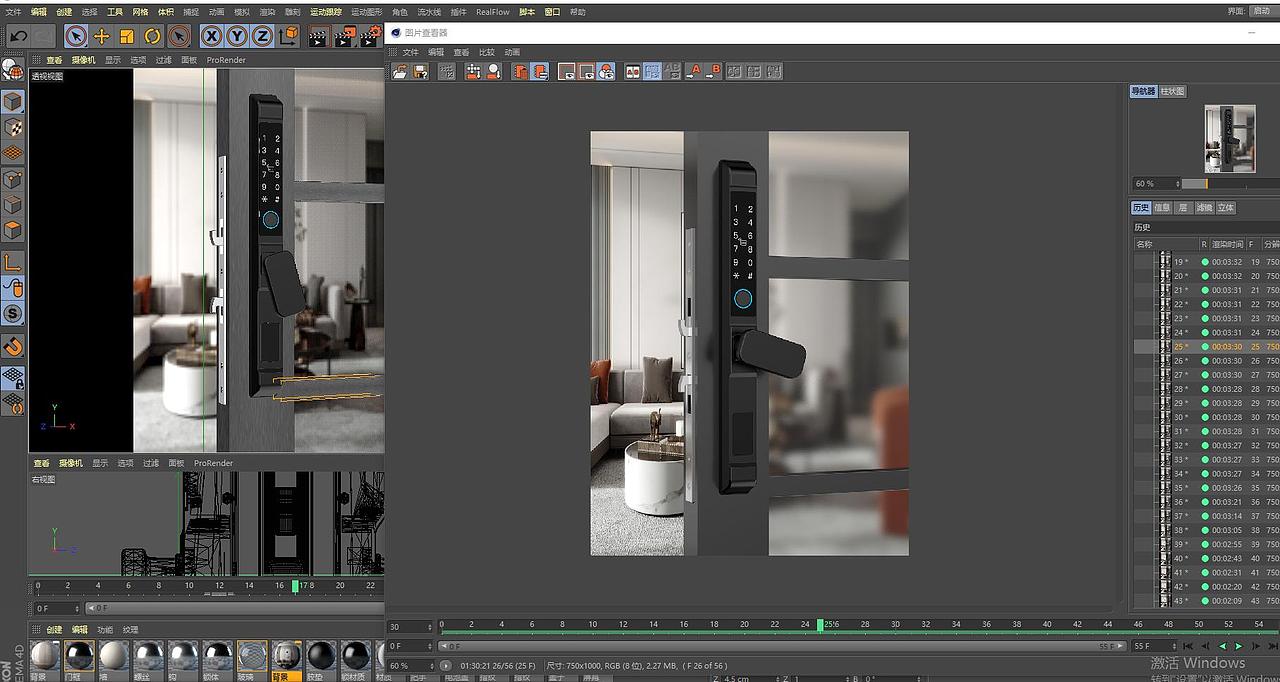Toggle the snap S icon
Viewport: 1280px width, 682px height.
pos(13,314)
